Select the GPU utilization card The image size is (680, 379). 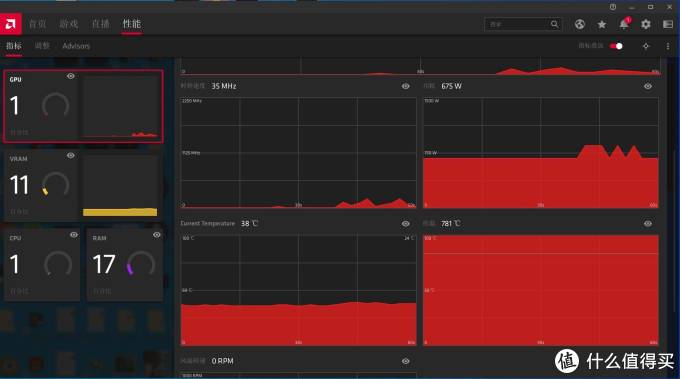point(83,106)
